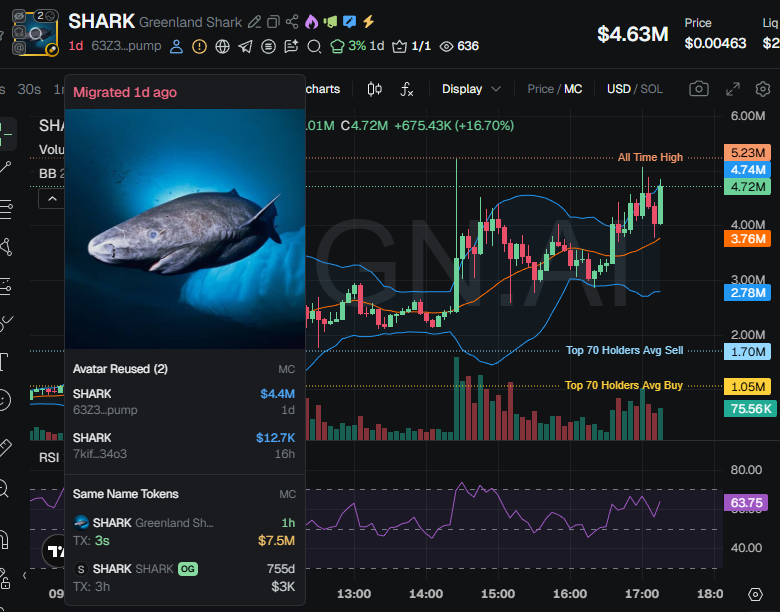Switch chart scale to Price
This screenshot has height=612, width=780.
[540, 89]
